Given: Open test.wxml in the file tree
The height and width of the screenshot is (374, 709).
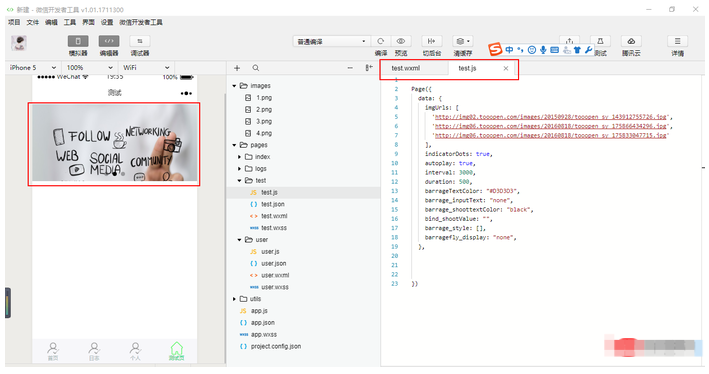Looking at the screenshot, I should click(274, 216).
